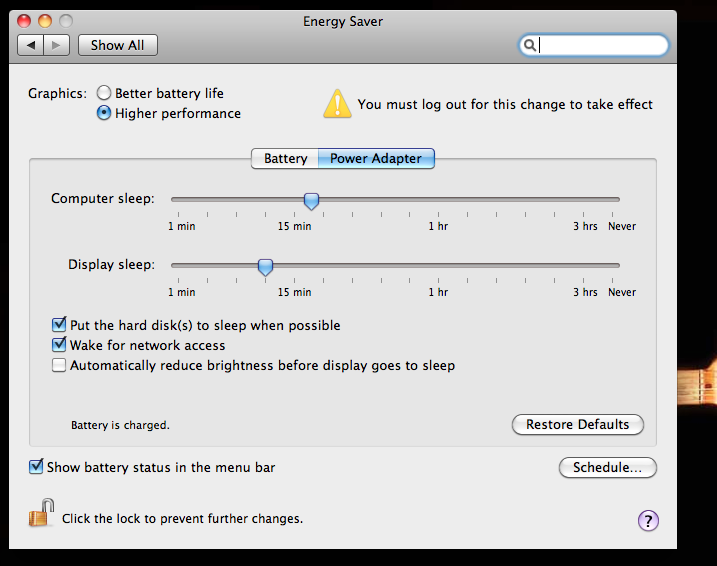The width and height of the screenshot is (717, 566).
Task: Click 'Click the lock to prevent' text
Action: tap(182, 518)
